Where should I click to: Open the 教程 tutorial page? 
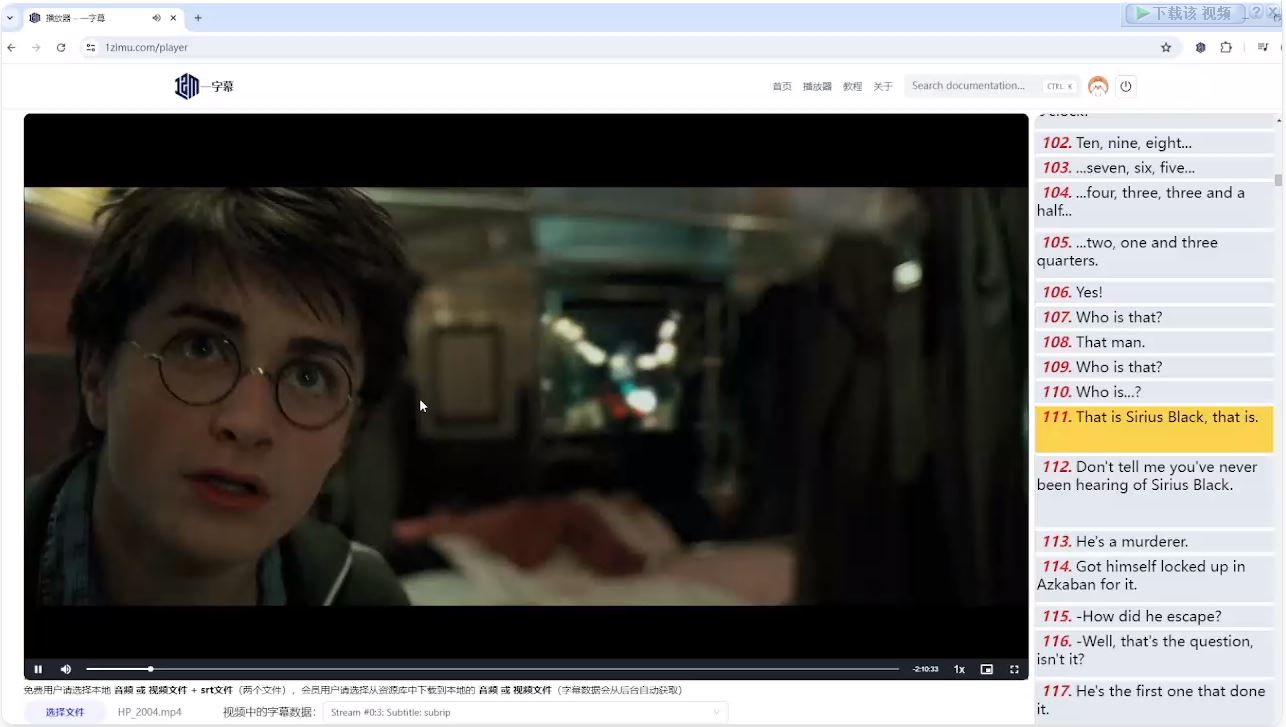click(x=852, y=87)
